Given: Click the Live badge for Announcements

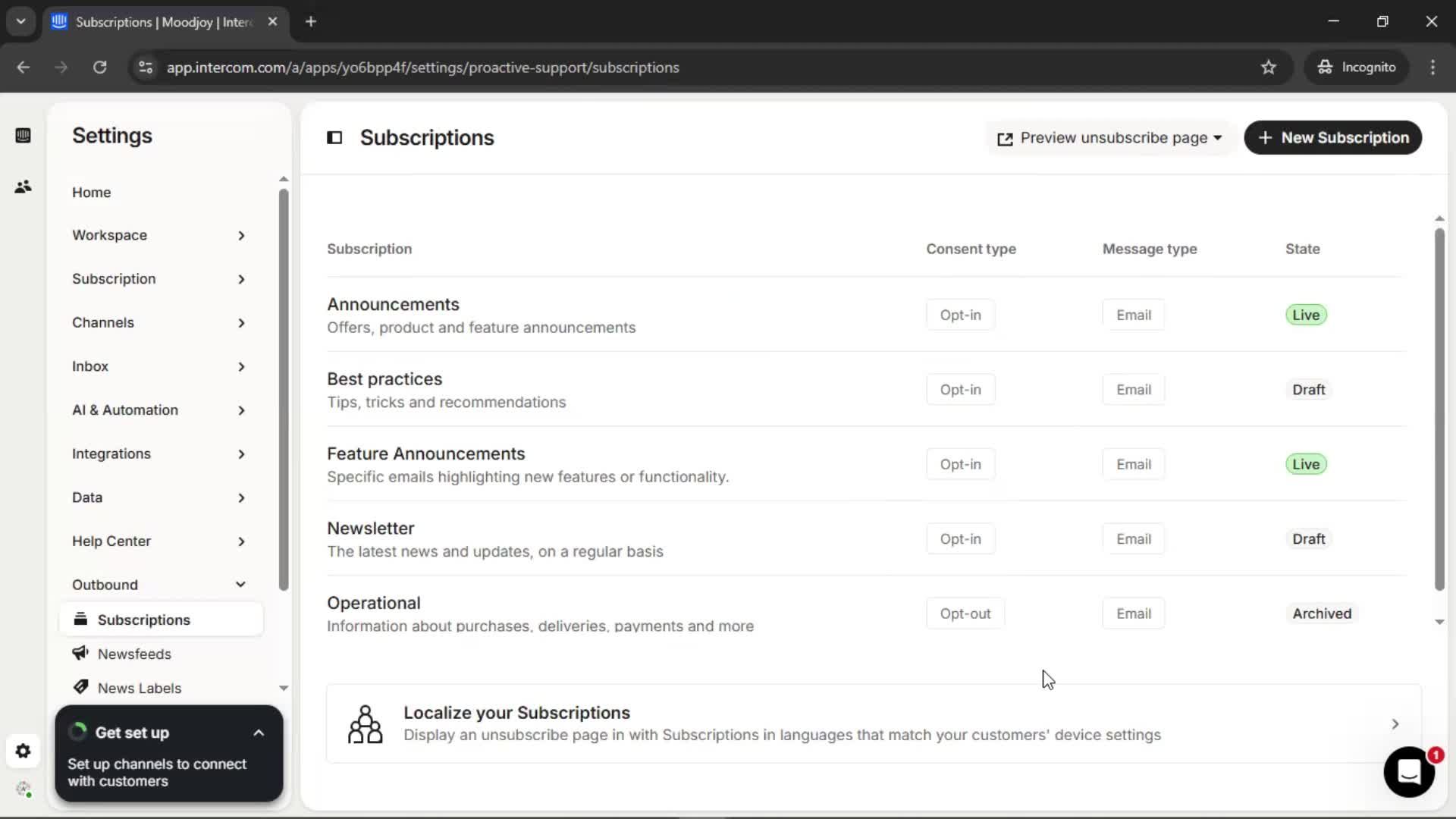Looking at the screenshot, I should [x=1306, y=315].
